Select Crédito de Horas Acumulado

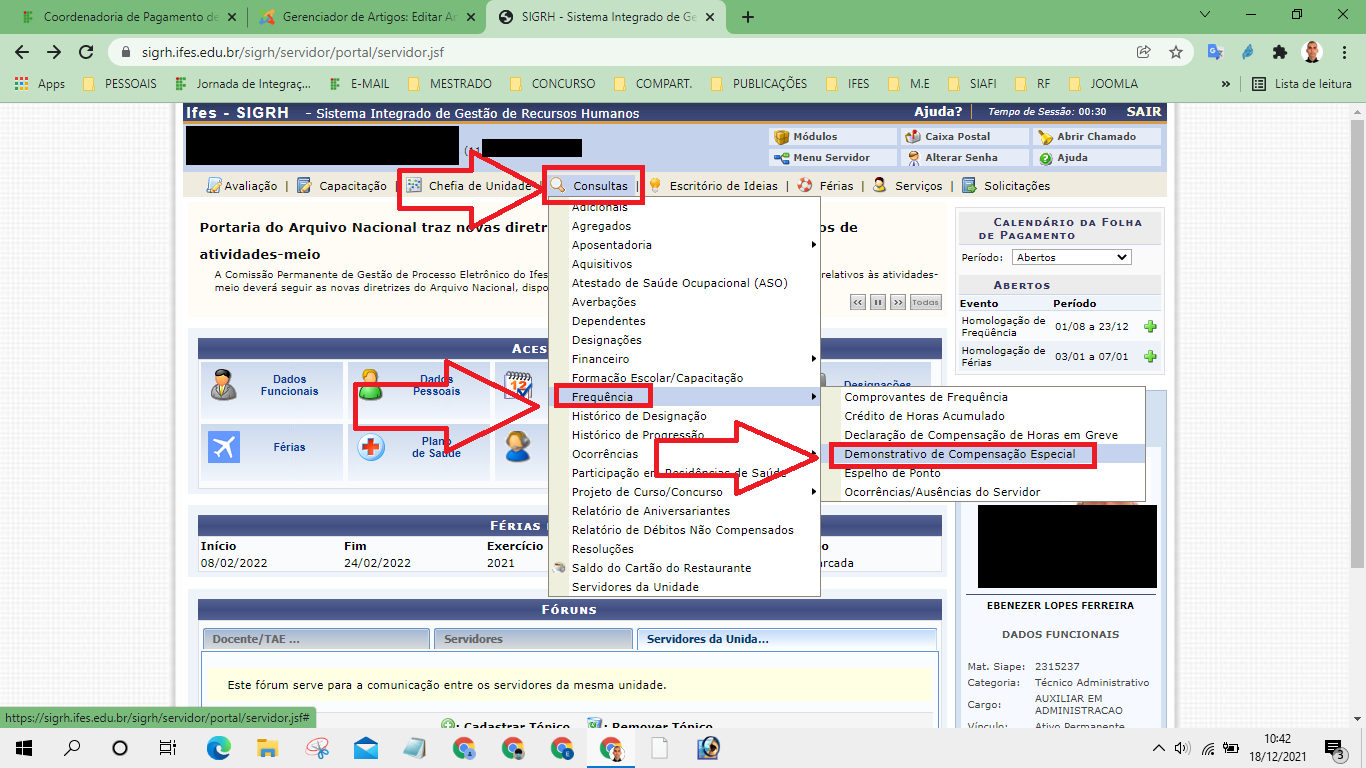pyautogui.click(x=924, y=416)
